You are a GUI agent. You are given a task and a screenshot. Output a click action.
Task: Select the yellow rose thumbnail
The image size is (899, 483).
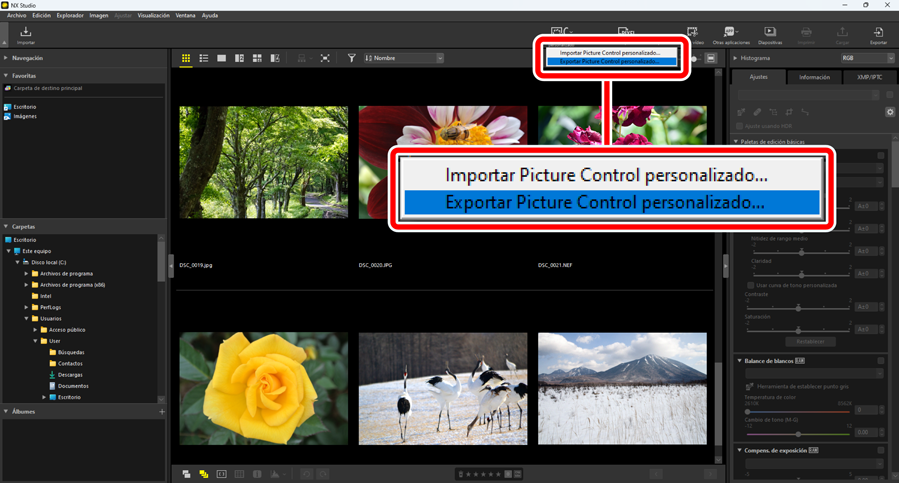click(x=264, y=388)
